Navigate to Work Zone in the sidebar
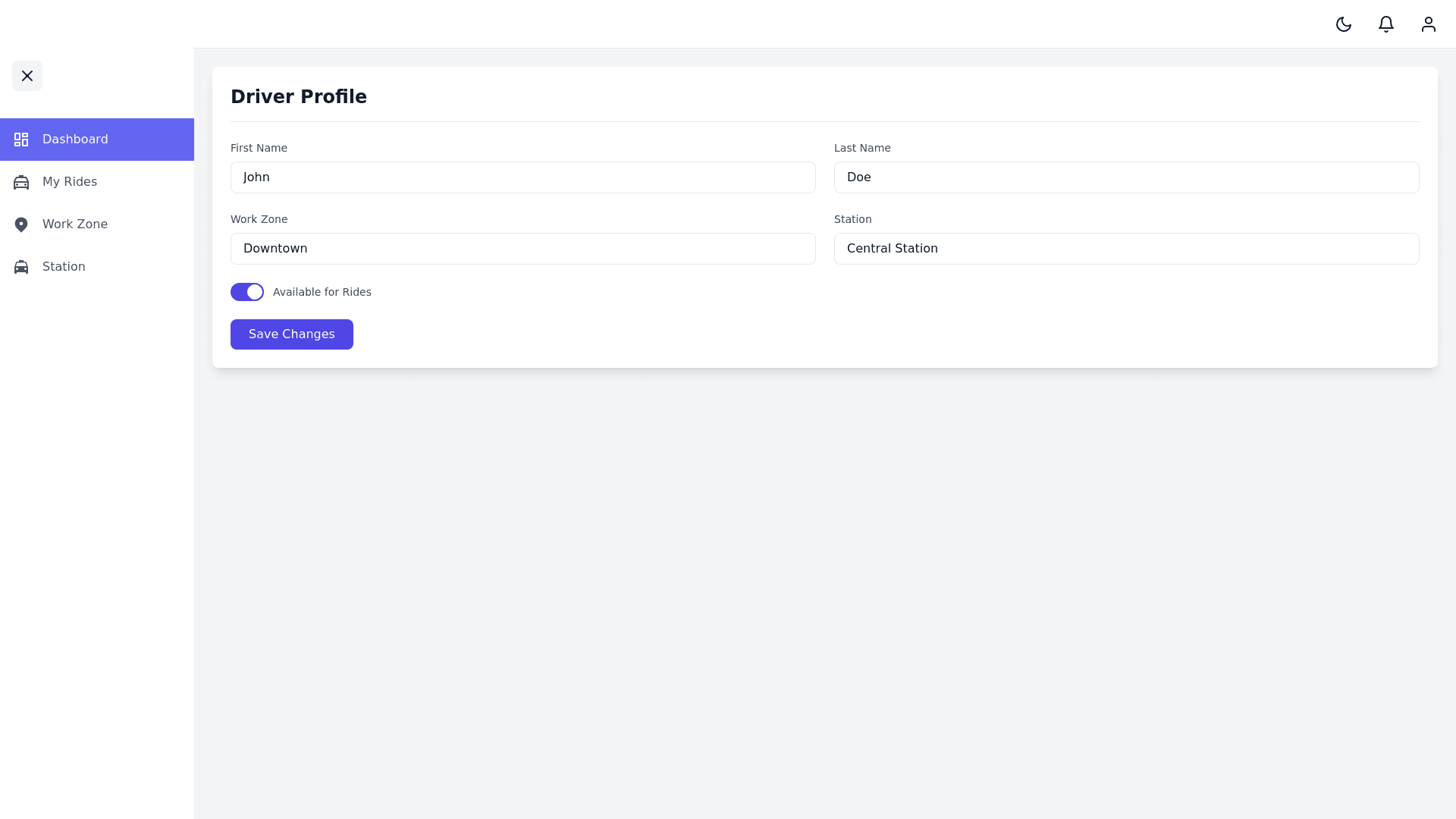This screenshot has height=819, width=1456. pyautogui.click(x=75, y=224)
